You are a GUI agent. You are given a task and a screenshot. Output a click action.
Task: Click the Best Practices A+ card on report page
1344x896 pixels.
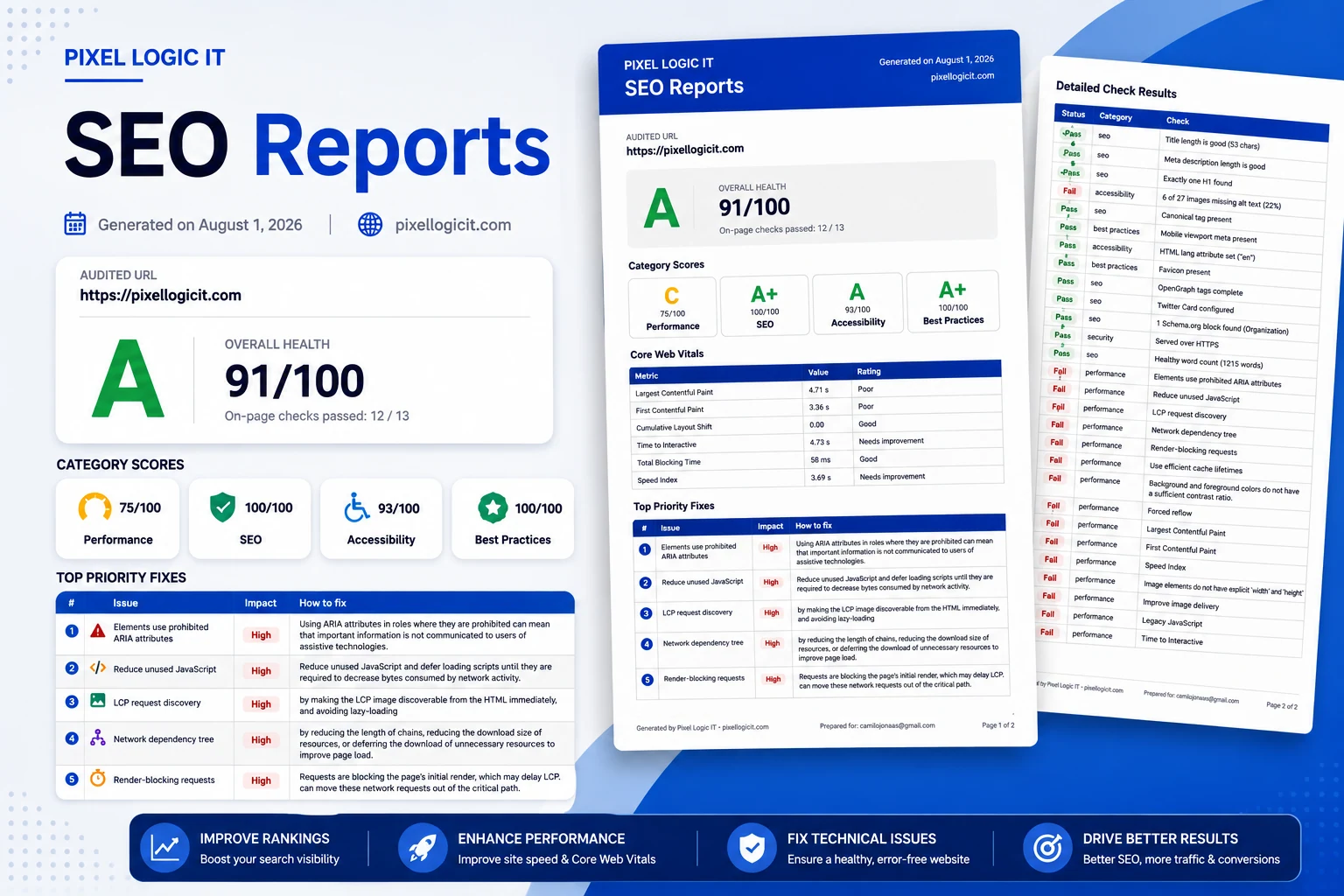coord(953,301)
